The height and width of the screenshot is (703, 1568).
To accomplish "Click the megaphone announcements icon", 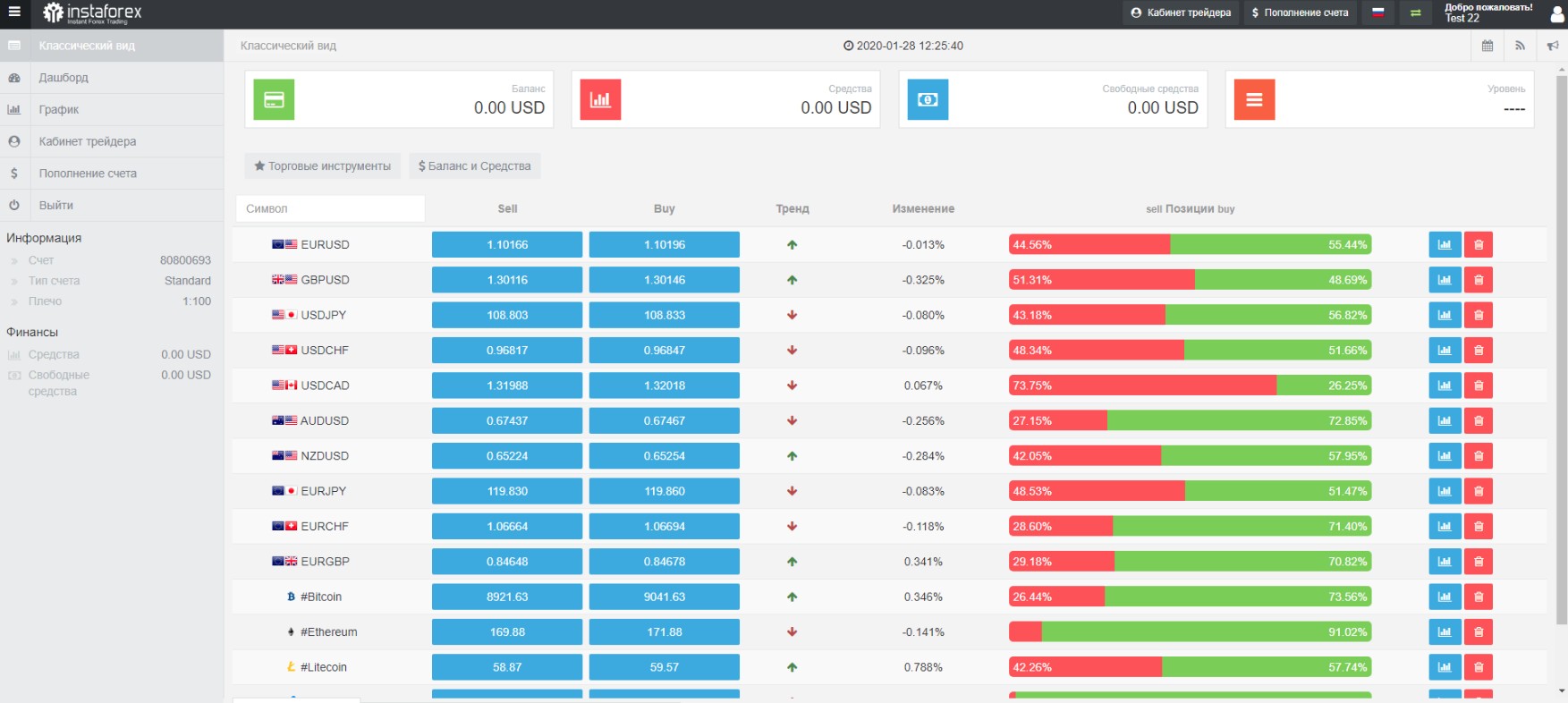I will pyautogui.click(x=1552, y=46).
